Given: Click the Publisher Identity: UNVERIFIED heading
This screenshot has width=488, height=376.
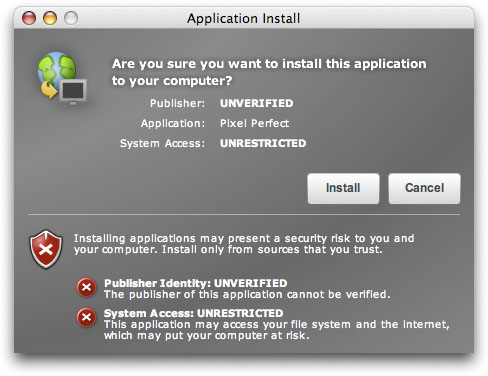Looking at the screenshot, I should pos(196,283).
